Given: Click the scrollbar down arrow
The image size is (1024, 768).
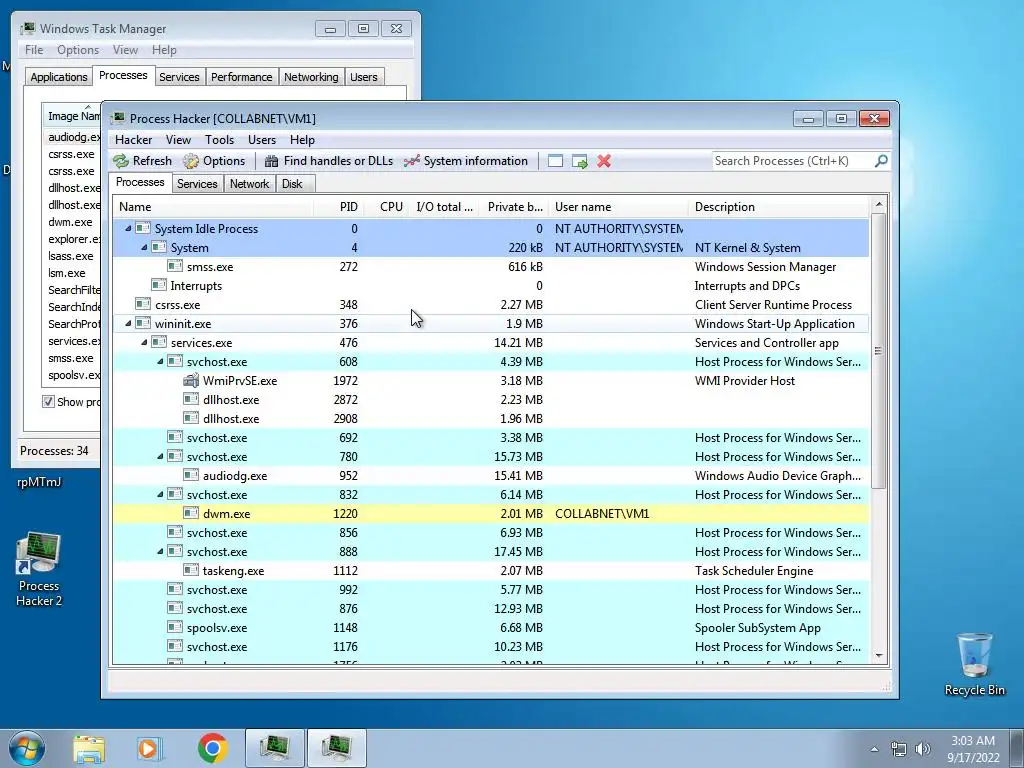Looking at the screenshot, I should (878, 656).
